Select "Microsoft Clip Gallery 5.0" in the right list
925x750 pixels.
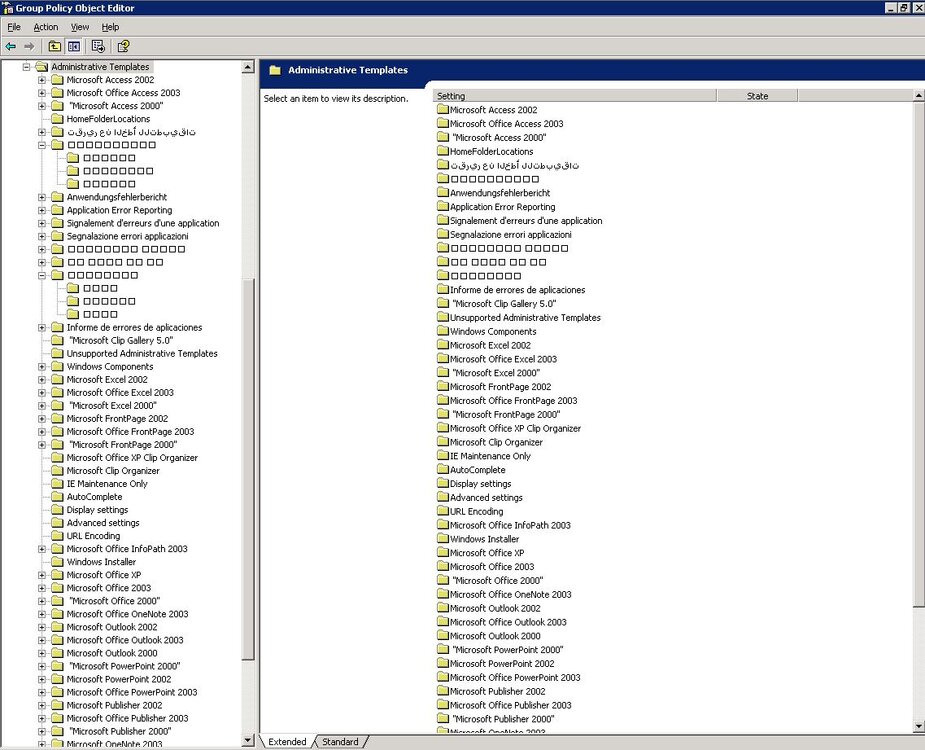coord(504,303)
